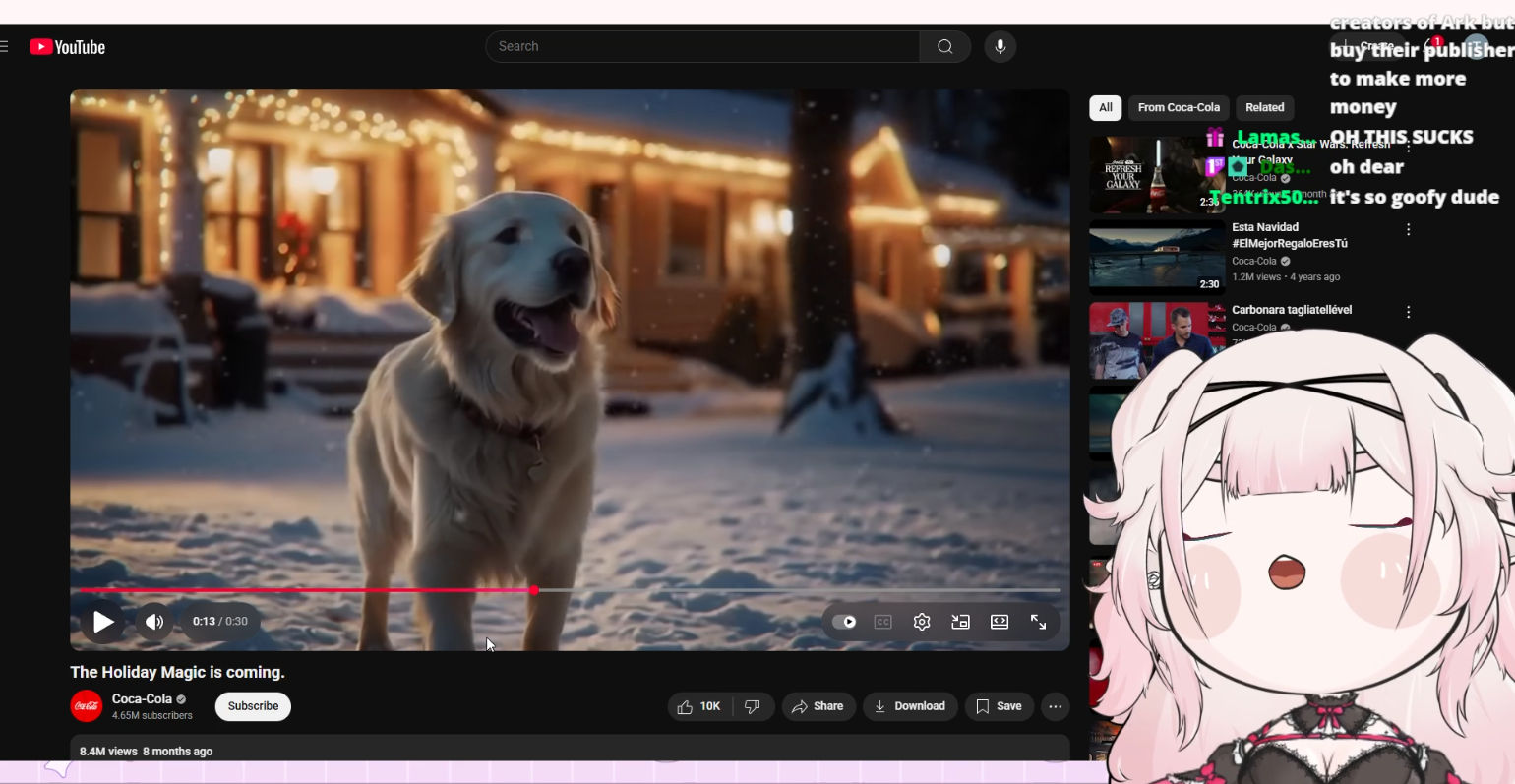Viewport: 1515px width, 784px height.
Task: Open the hamburger guide menu
Action: click(x=4, y=47)
